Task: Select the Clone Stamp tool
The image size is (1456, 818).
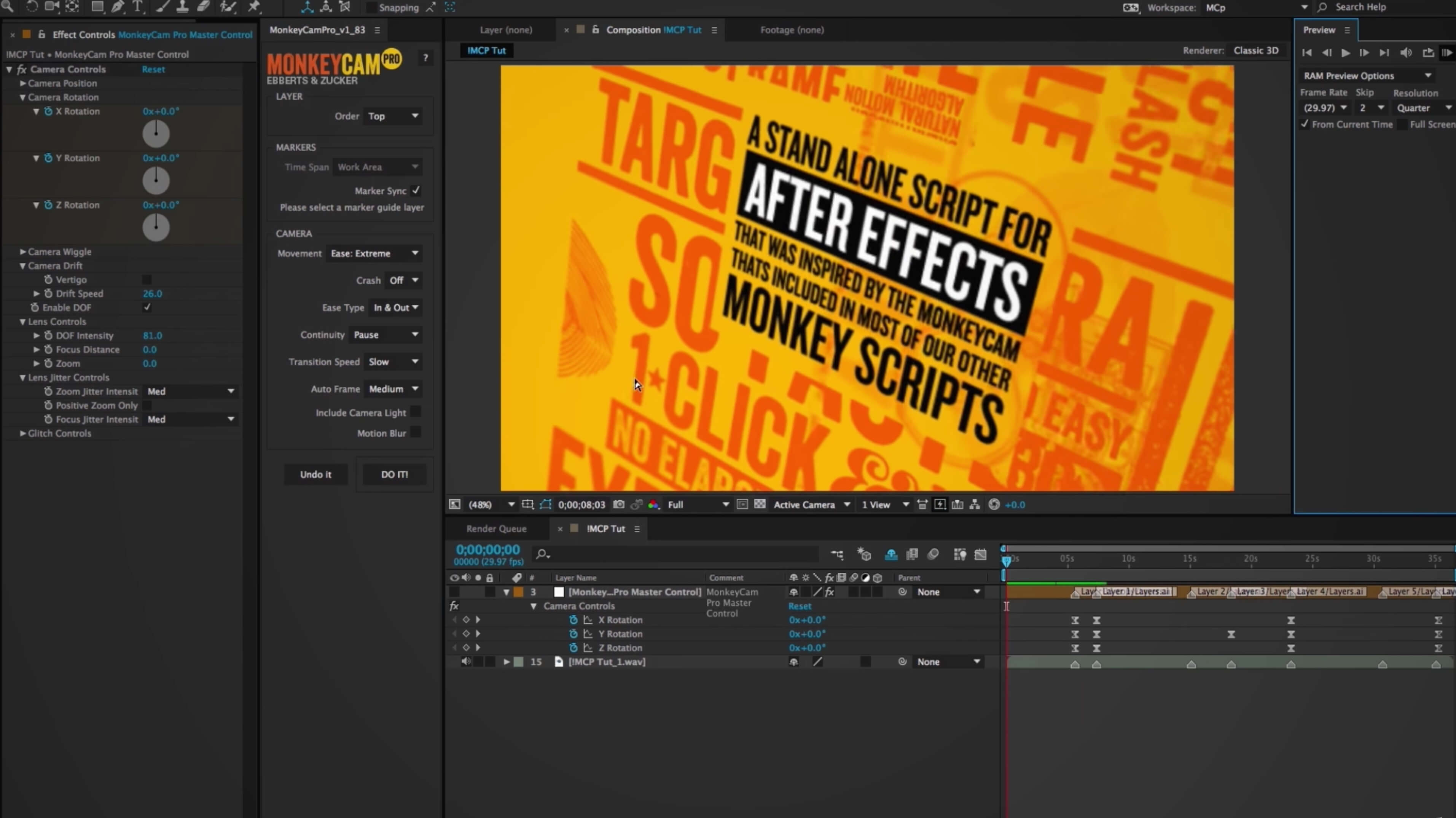Action: [183, 6]
